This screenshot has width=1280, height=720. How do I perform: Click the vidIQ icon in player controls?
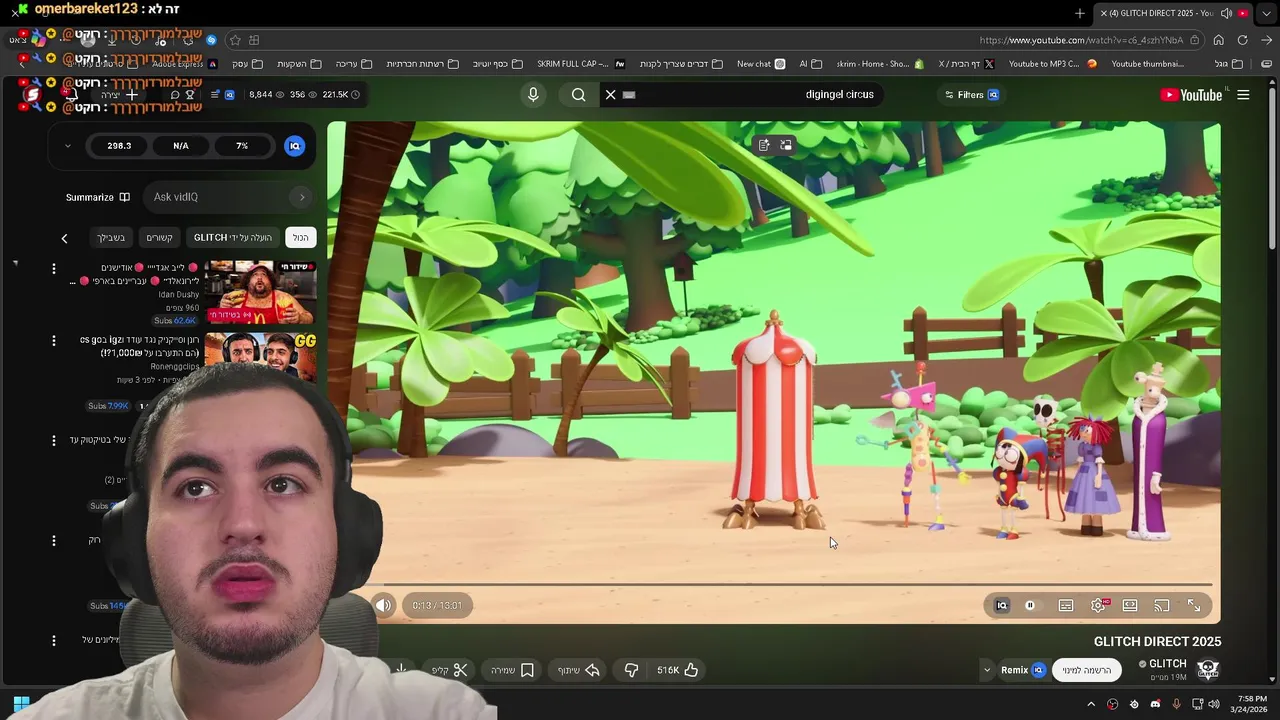coord(1002,605)
